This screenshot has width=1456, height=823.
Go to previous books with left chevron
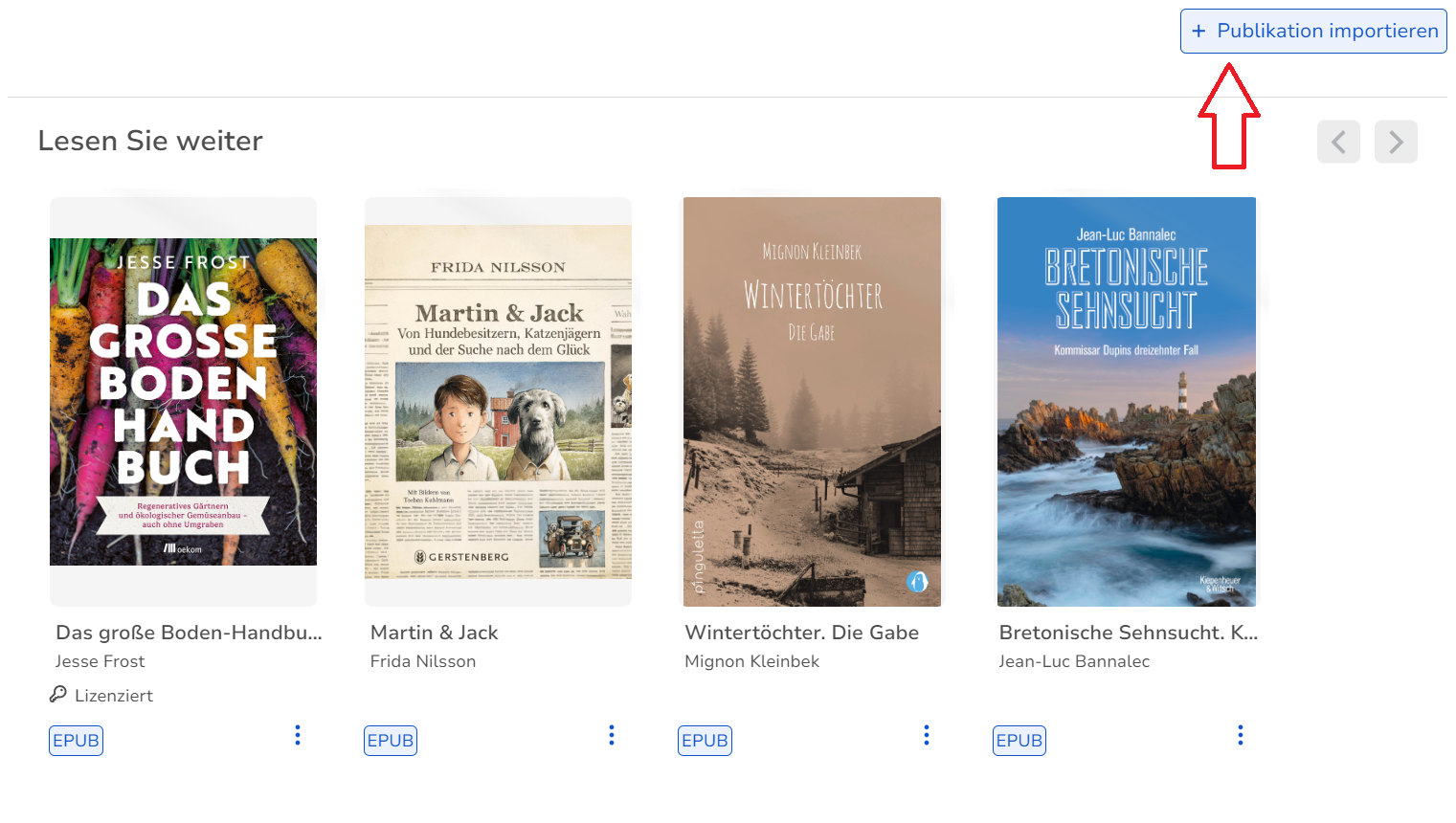[1337, 143]
